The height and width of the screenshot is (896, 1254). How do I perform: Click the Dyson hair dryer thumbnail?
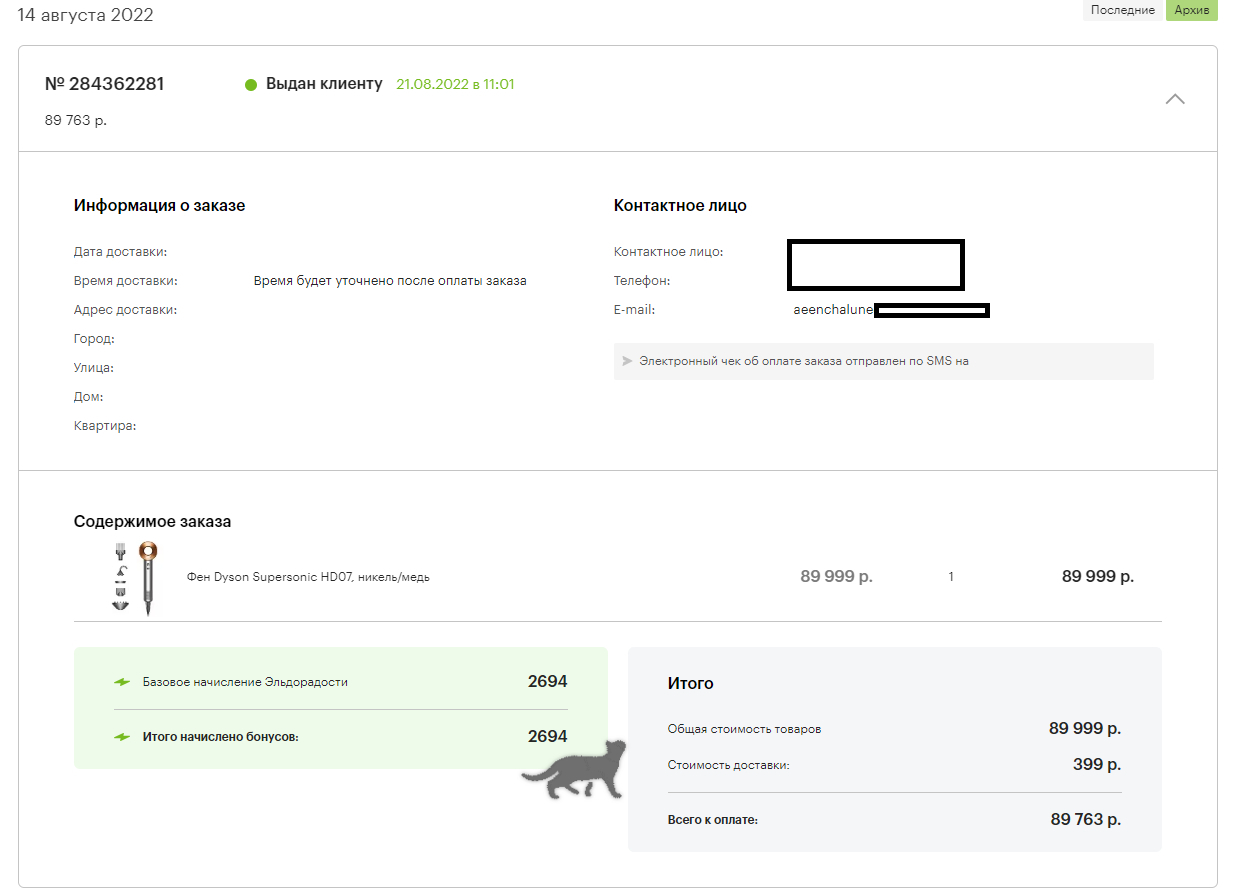(135, 577)
